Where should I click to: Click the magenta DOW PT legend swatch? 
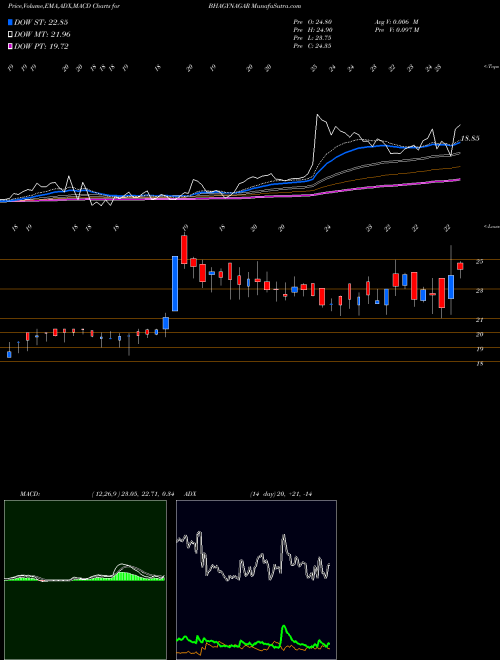11,47
